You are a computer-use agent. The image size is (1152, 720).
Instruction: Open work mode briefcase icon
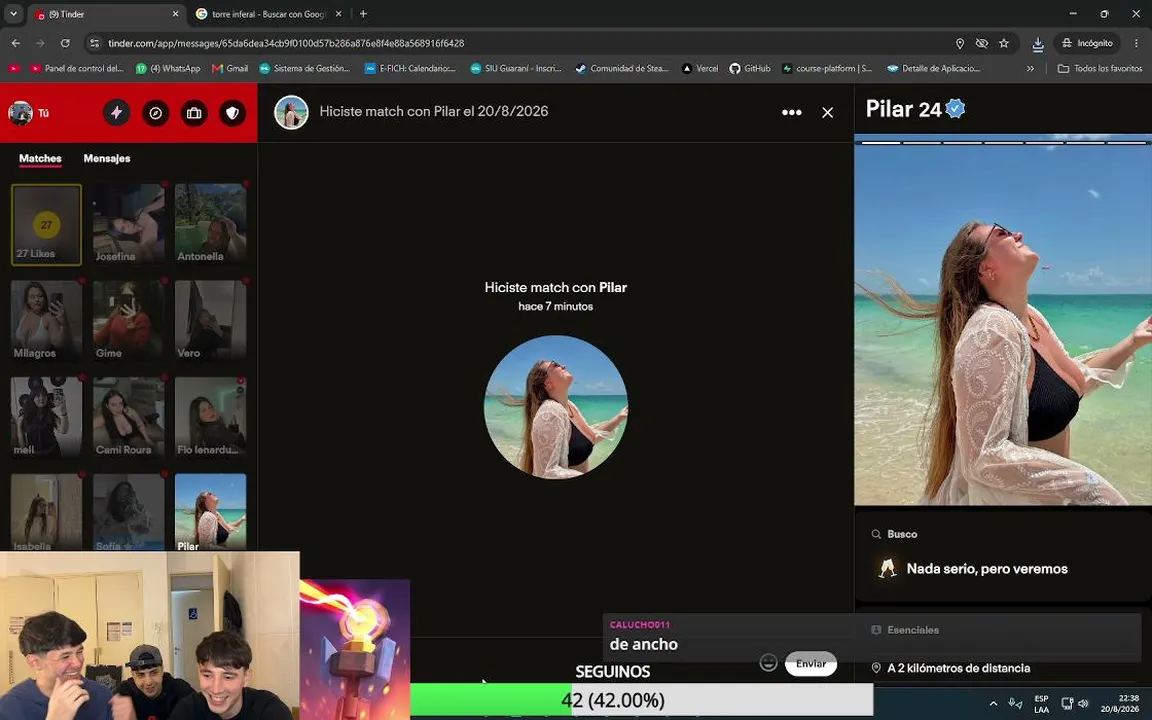pos(194,112)
